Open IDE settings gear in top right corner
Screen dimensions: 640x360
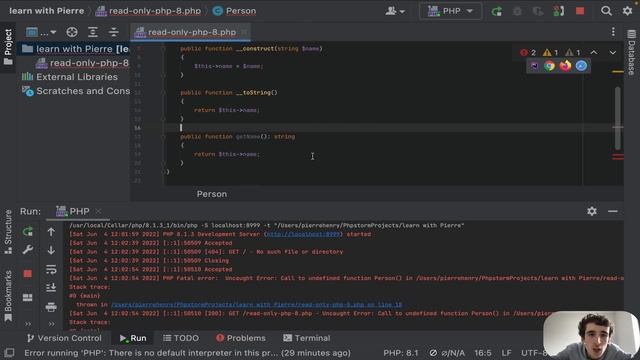[627, 11]
